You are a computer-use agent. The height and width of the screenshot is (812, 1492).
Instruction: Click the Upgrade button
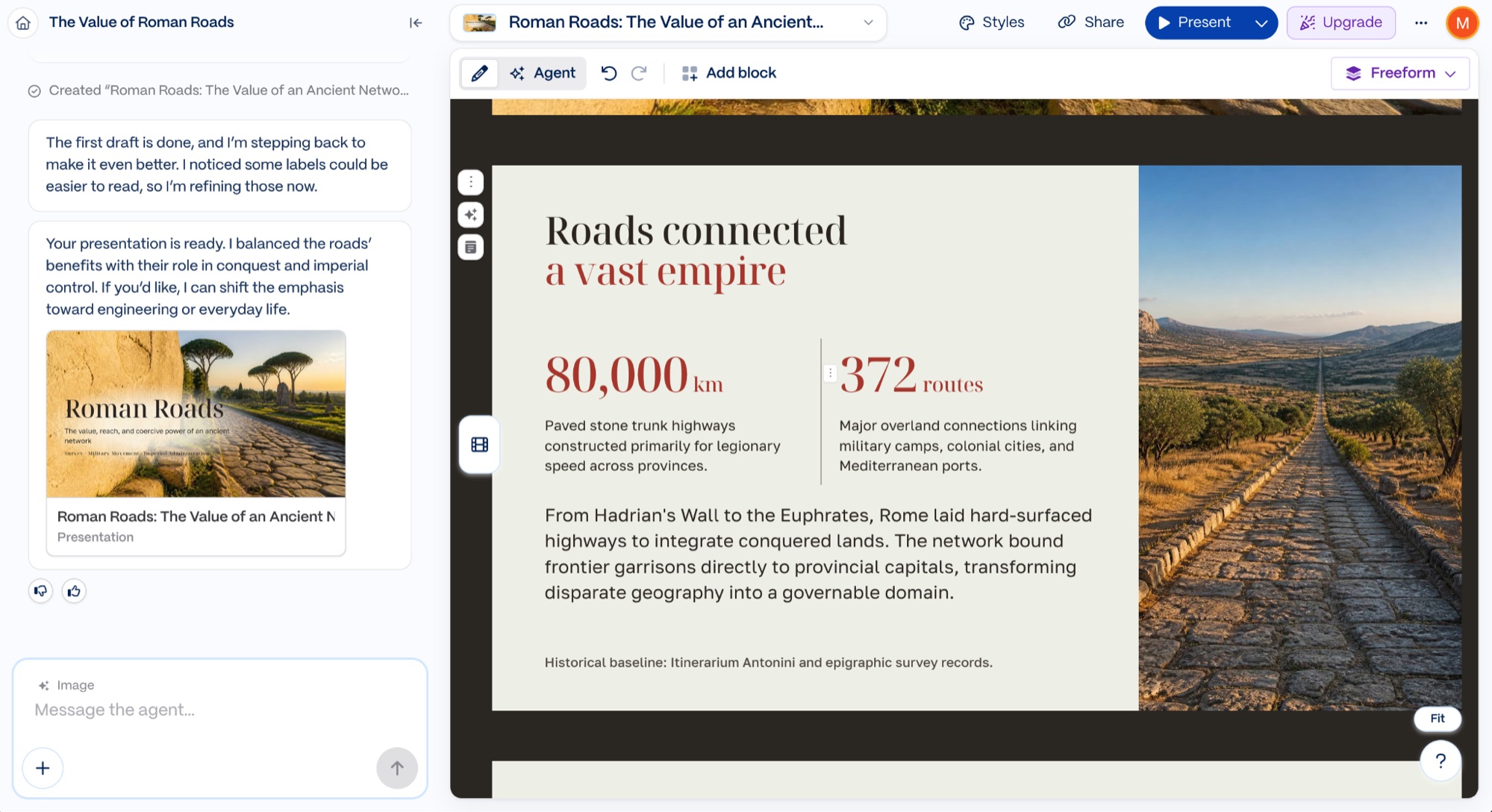[1341, 22]
